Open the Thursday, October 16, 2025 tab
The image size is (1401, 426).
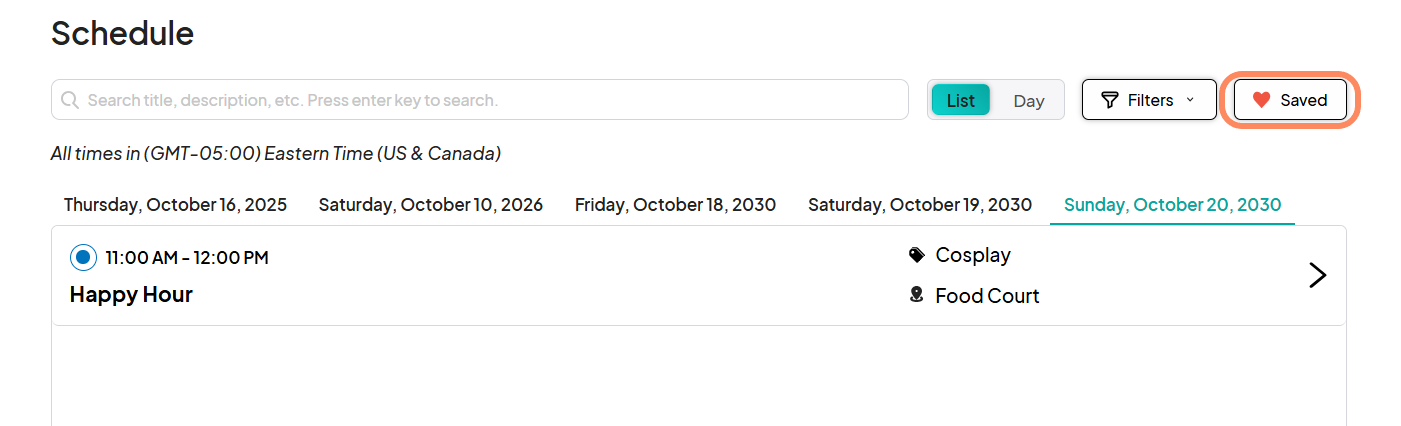175,205
